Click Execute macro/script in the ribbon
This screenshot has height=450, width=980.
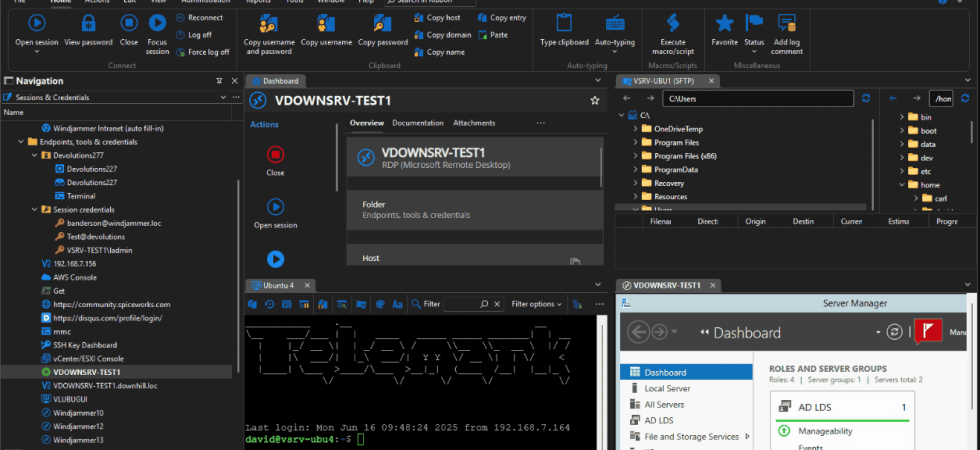click(672, 34)
